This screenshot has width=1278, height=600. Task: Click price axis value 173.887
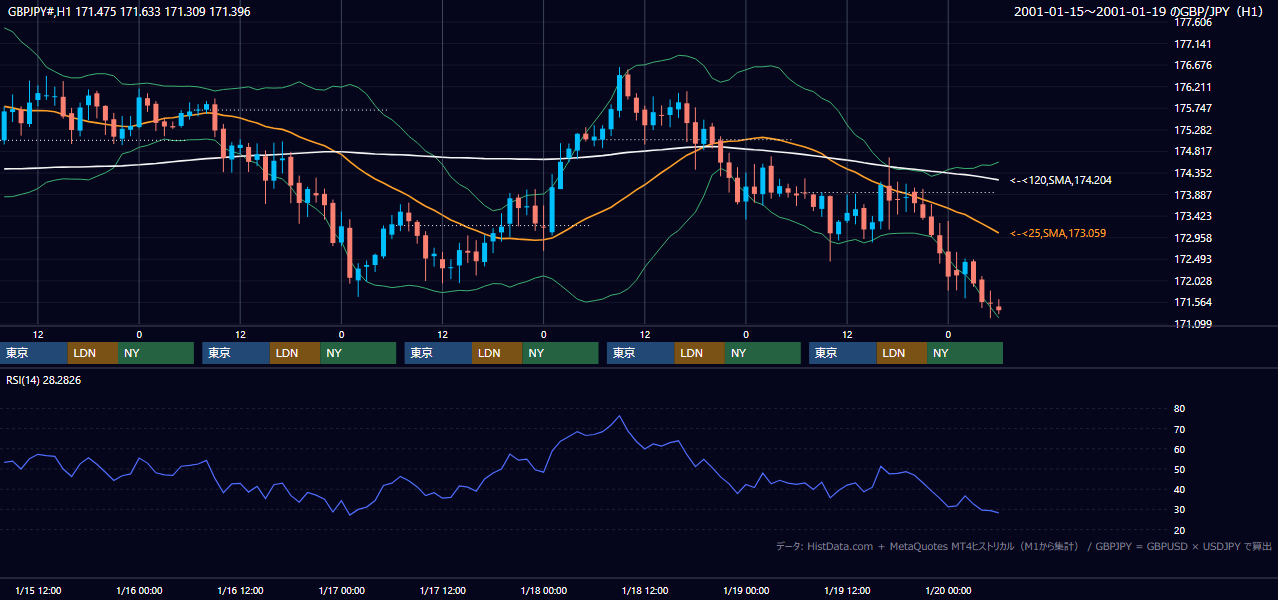coord(1193,195)
